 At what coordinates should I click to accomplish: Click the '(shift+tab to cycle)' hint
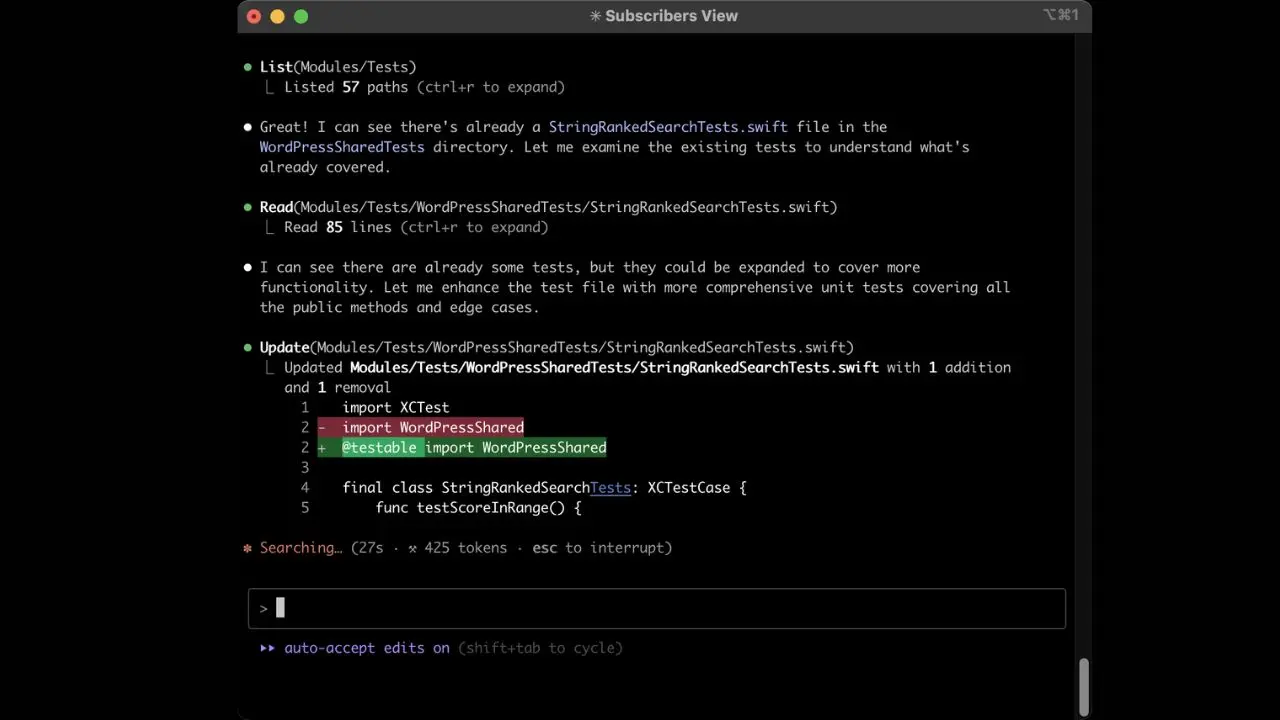540,647
